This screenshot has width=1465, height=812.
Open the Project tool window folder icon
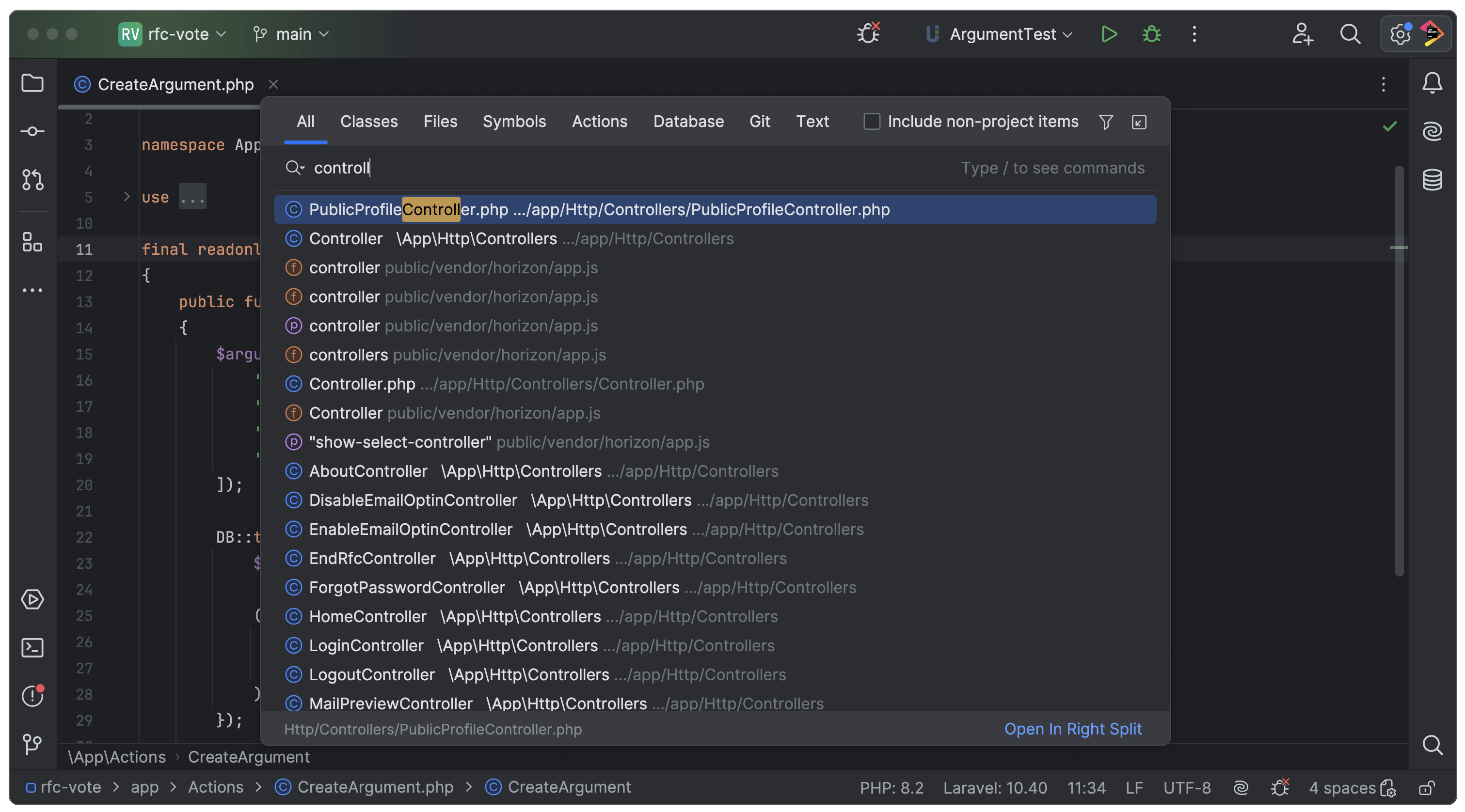coord(32,83)
